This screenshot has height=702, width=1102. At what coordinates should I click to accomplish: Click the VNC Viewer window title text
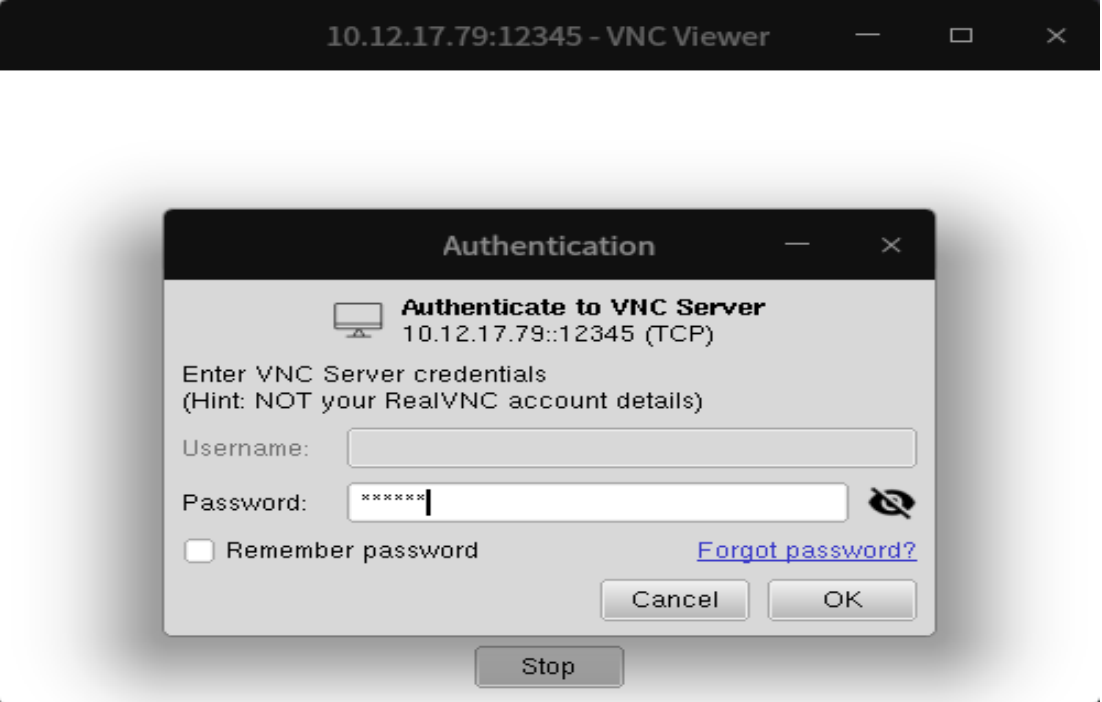[548, 37]
